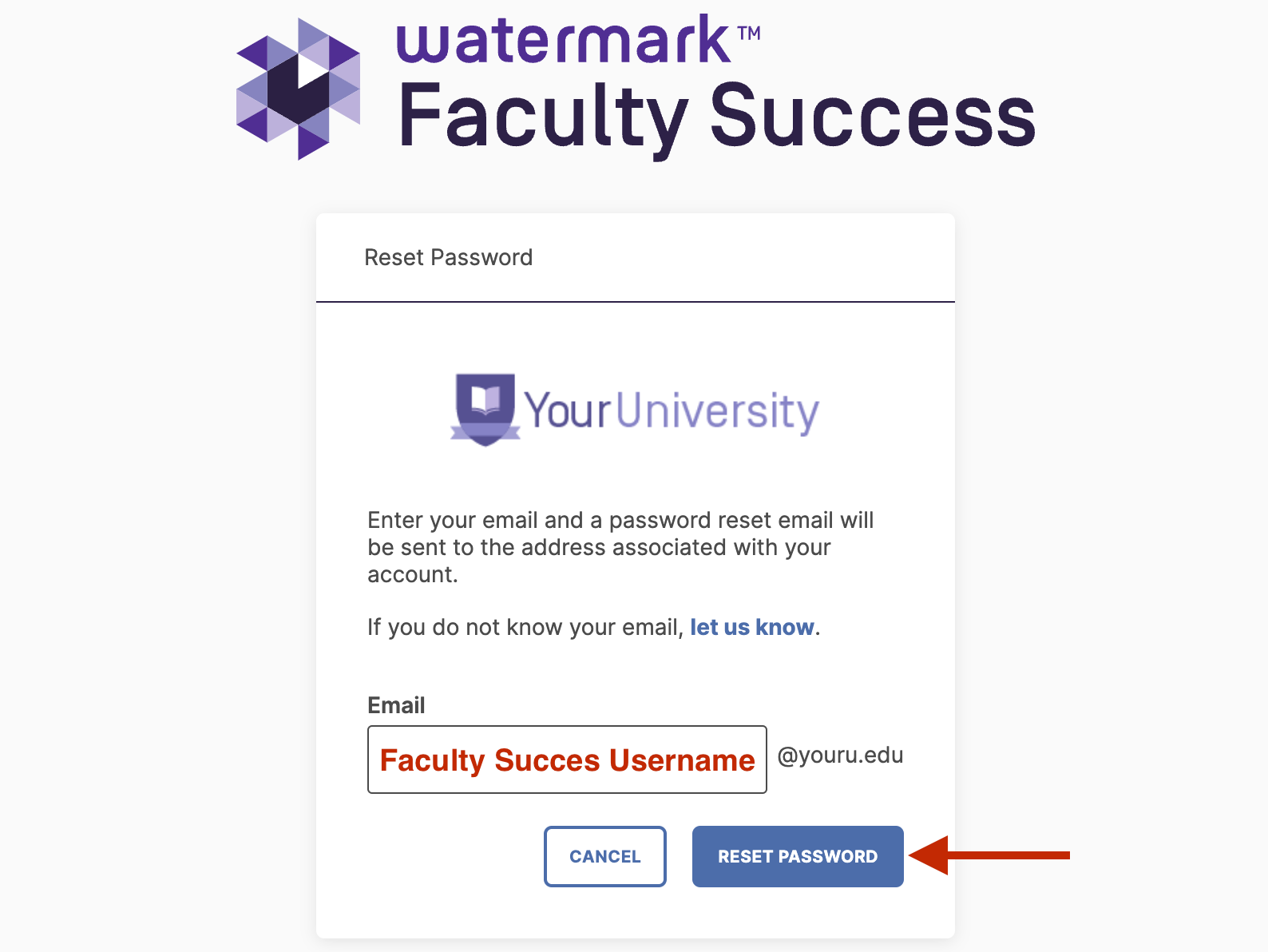Click the @youru.edu domain suffix text
The image size is (1268, 952).
coord(840,756)
